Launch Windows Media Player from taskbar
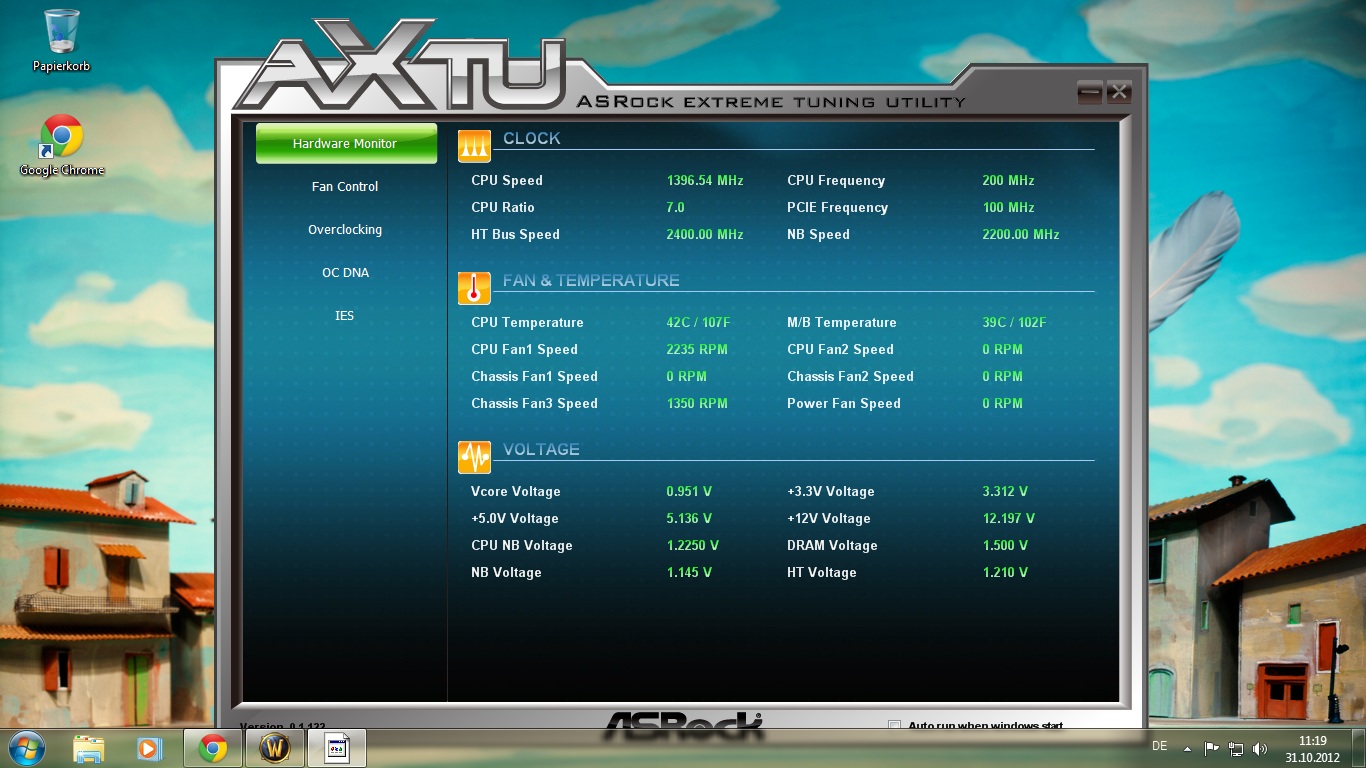Viewport: 1366px width, 768px height. (149, 748)
